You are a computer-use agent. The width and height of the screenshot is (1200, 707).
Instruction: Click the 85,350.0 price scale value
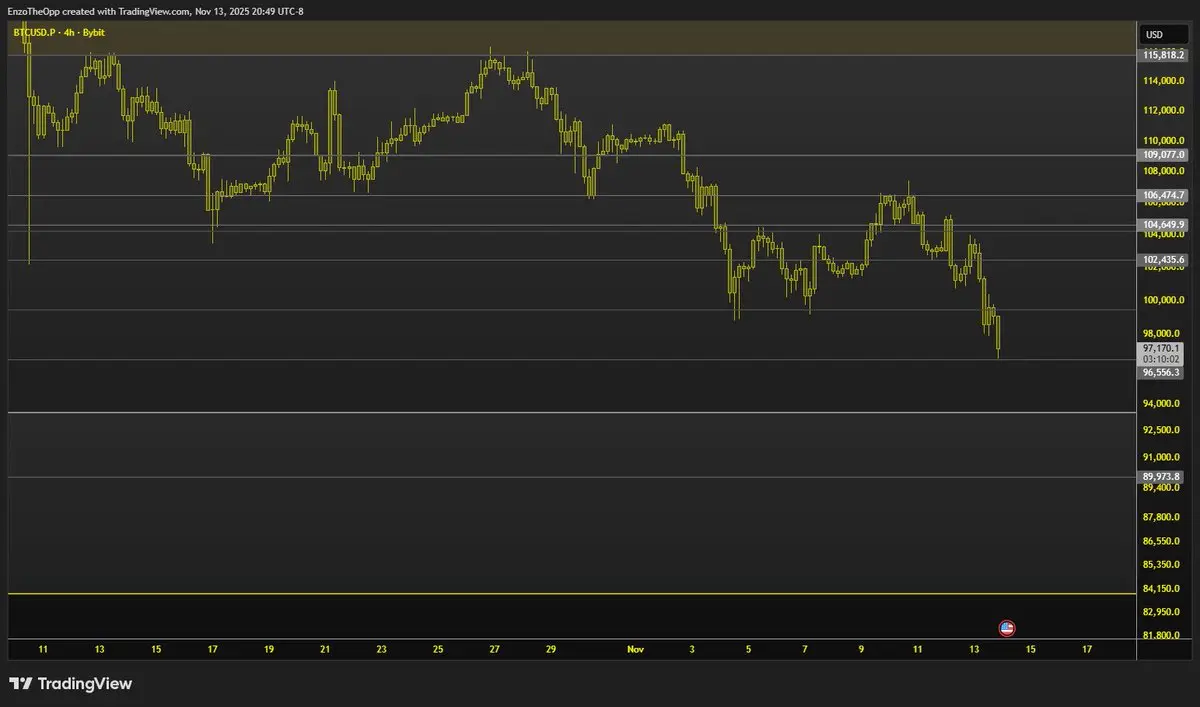click(x=1162, y=565)
